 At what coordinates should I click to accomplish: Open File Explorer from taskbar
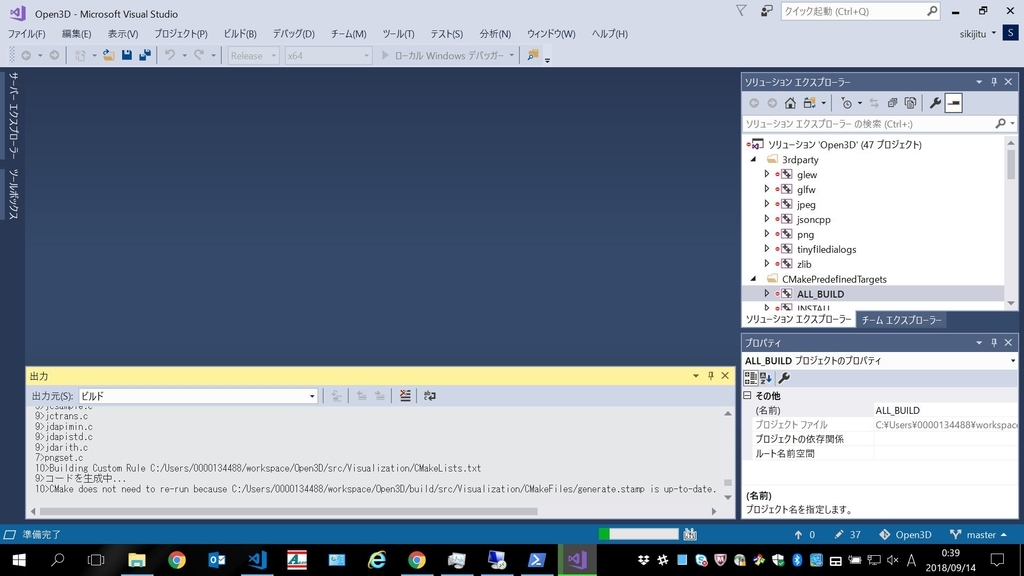click(136, 560)
